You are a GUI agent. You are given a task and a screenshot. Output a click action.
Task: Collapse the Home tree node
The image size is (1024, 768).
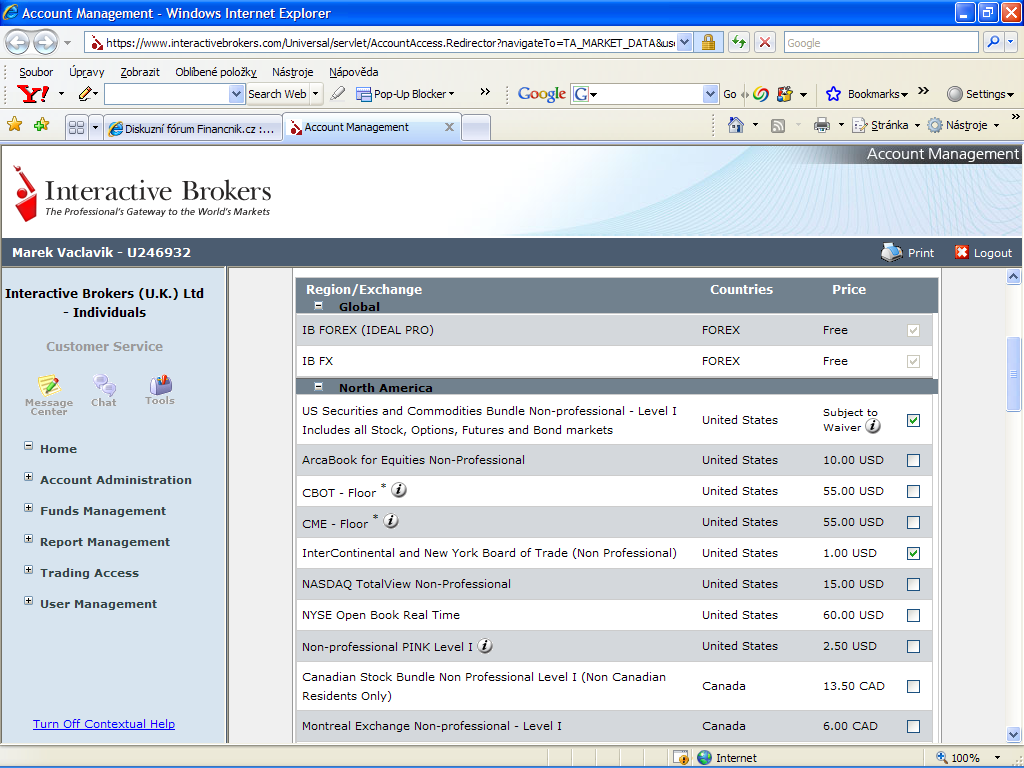pos(28,446)
